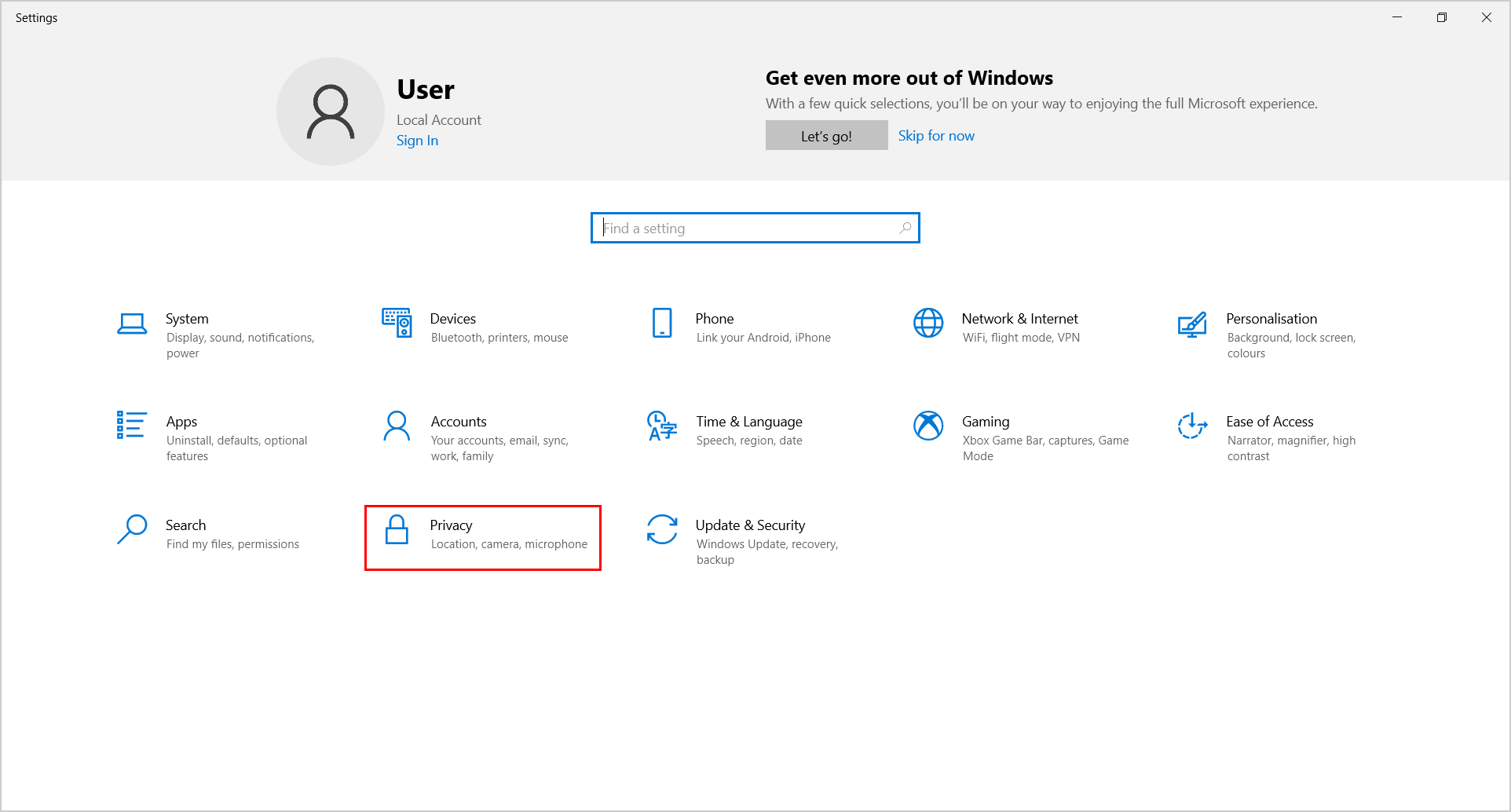Open the Personalisation icon
The image size is (1511, 812).
click(x=1192, y=324)
